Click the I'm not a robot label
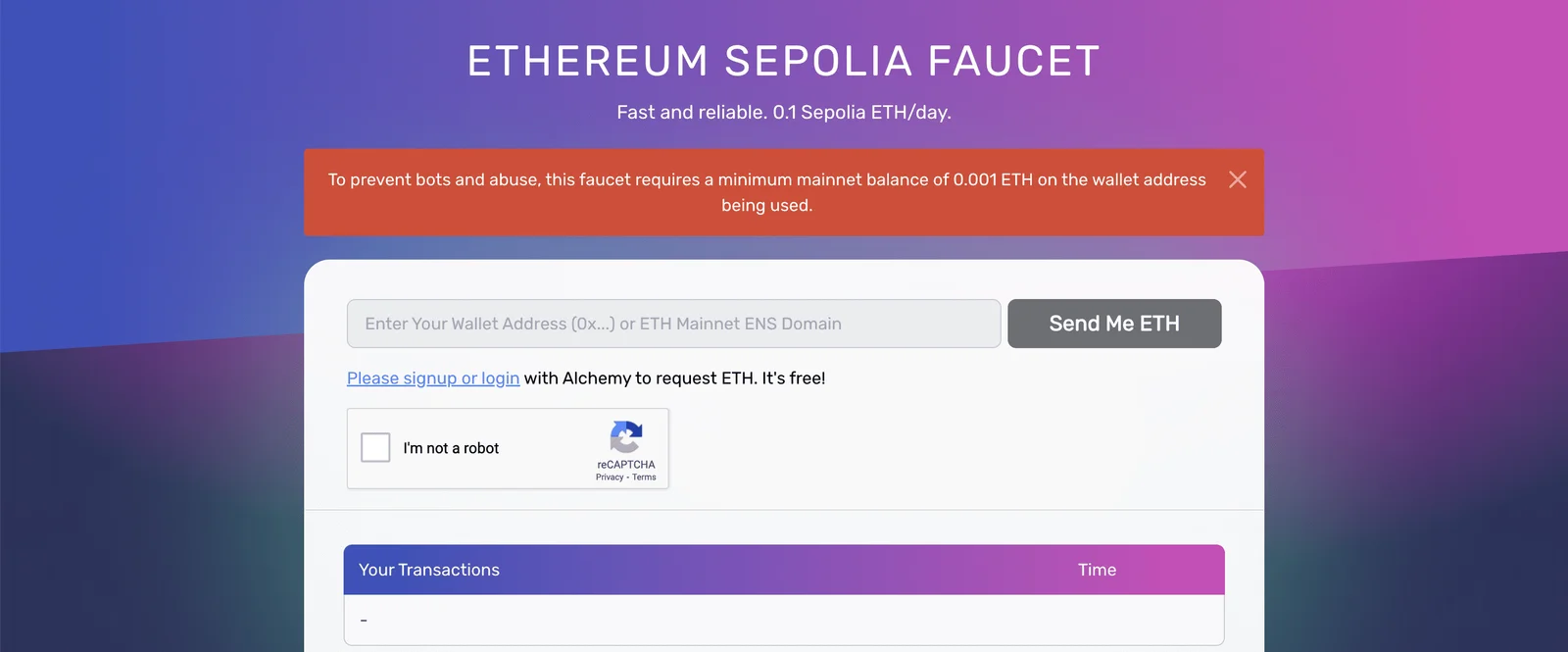The height and width of the screenshot is (652, 1568). click(451, 448)
